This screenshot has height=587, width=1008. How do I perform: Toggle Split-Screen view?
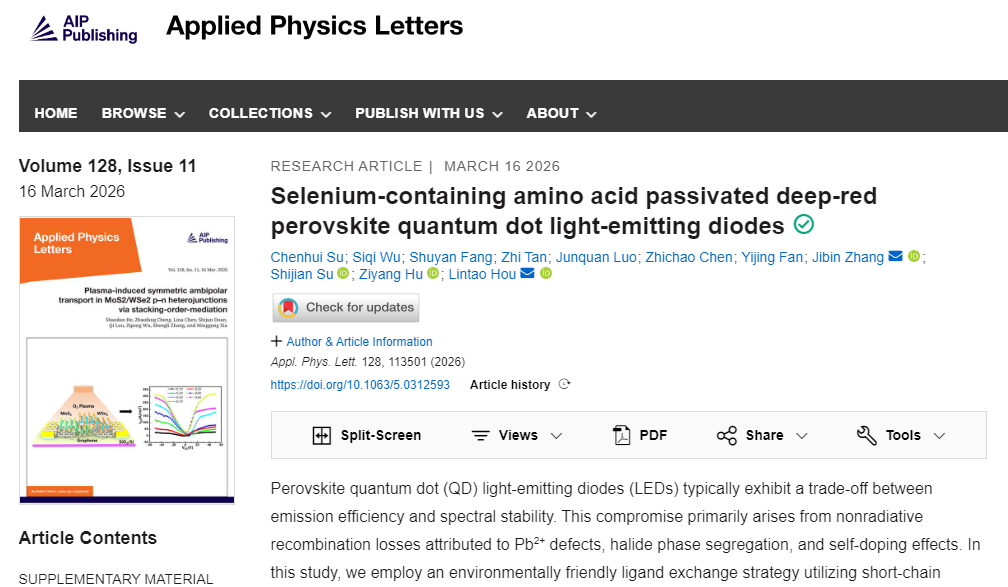366,435
